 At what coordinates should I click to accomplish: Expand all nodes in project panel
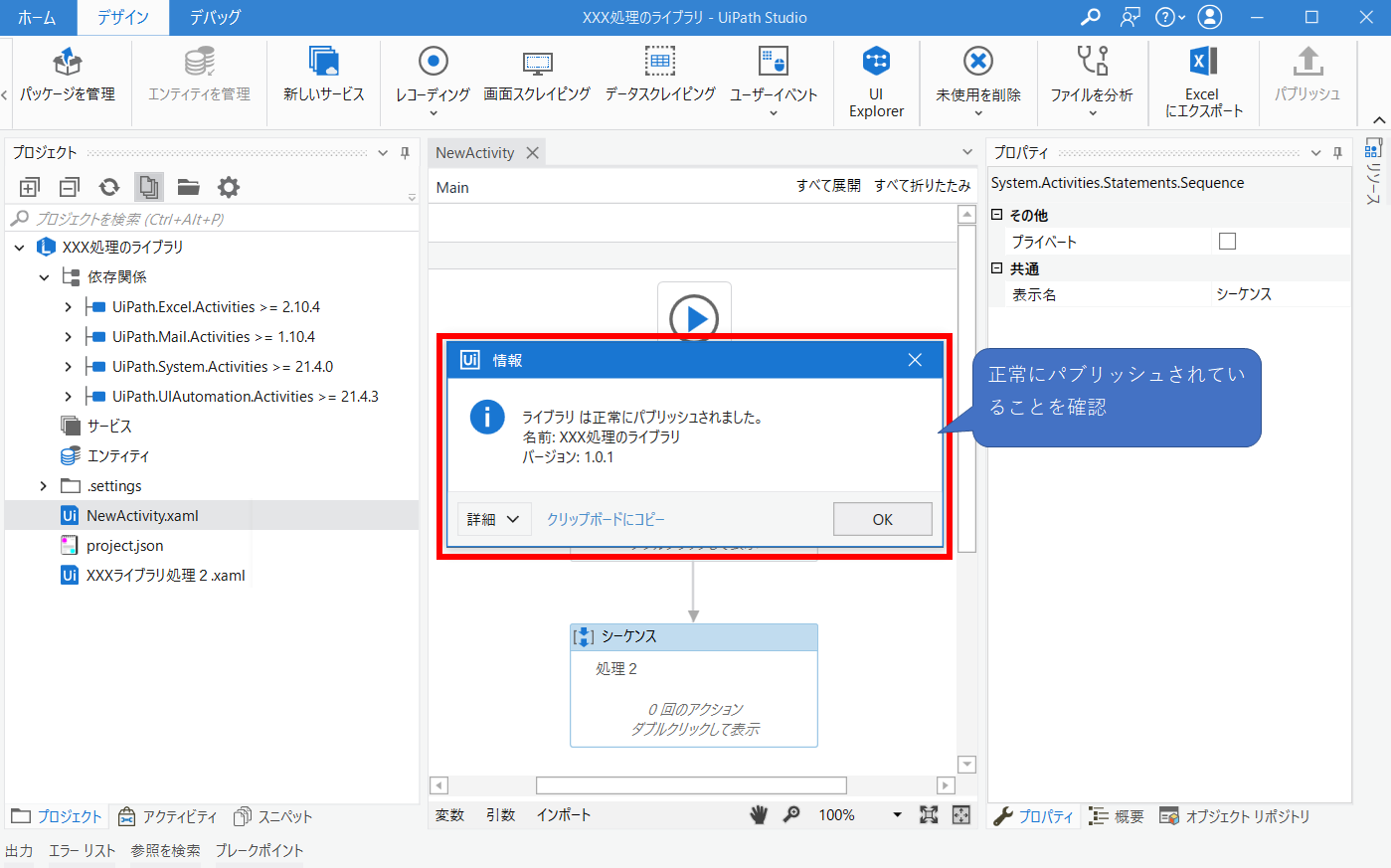(30, 187)
